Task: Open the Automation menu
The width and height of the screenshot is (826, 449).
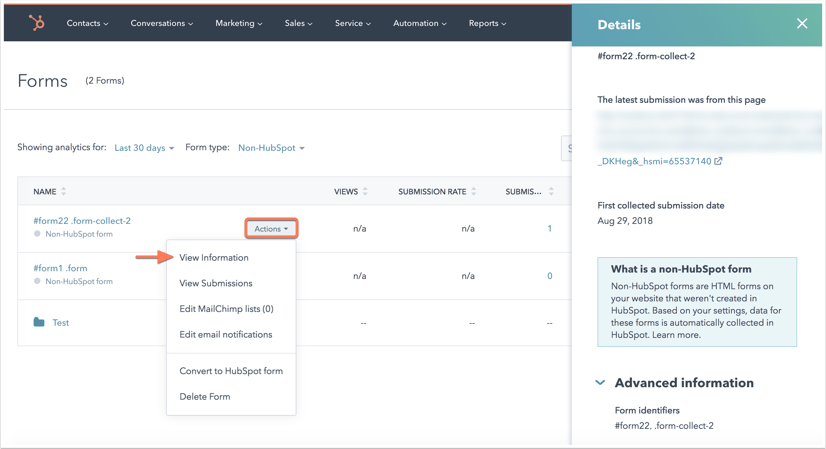Action: coord(419,23)
